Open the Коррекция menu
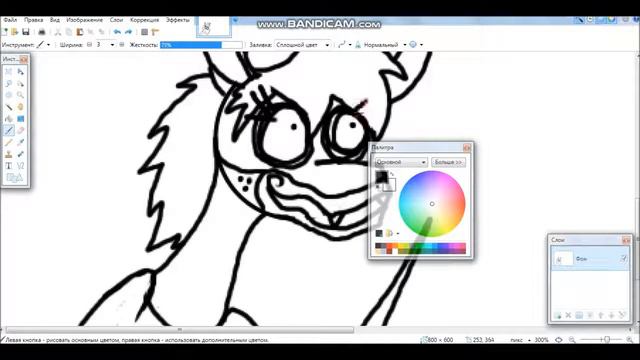 (x=144, y=20)
